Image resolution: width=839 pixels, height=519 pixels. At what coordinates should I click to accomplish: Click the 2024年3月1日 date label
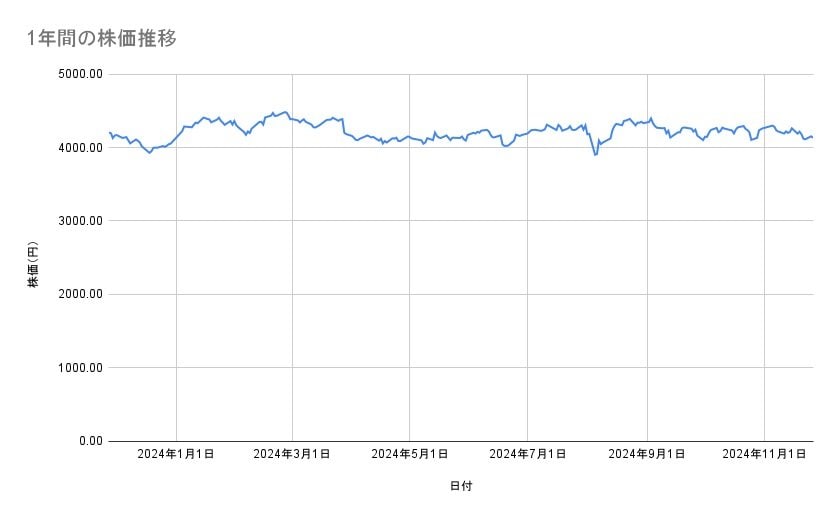(x=292, y=455)
